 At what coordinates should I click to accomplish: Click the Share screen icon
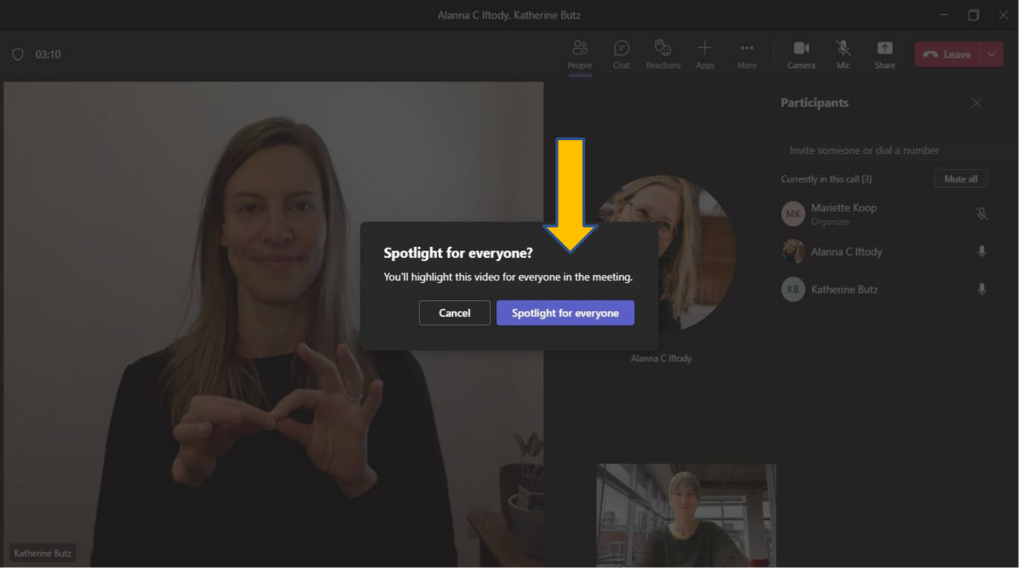(884, 49)
